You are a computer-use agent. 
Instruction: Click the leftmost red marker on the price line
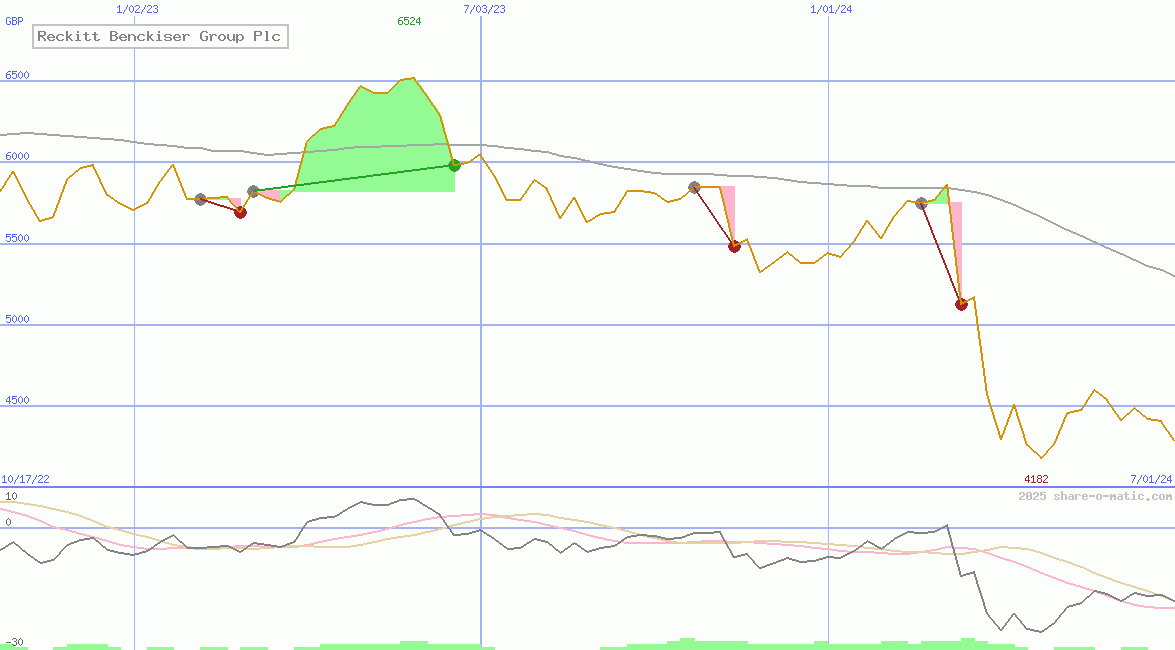point(240,212)
